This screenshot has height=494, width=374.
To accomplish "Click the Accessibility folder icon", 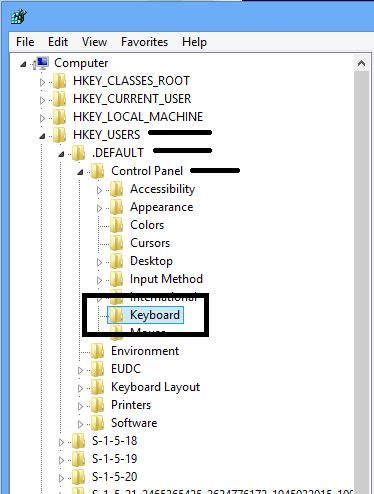I will click(116, 189).
